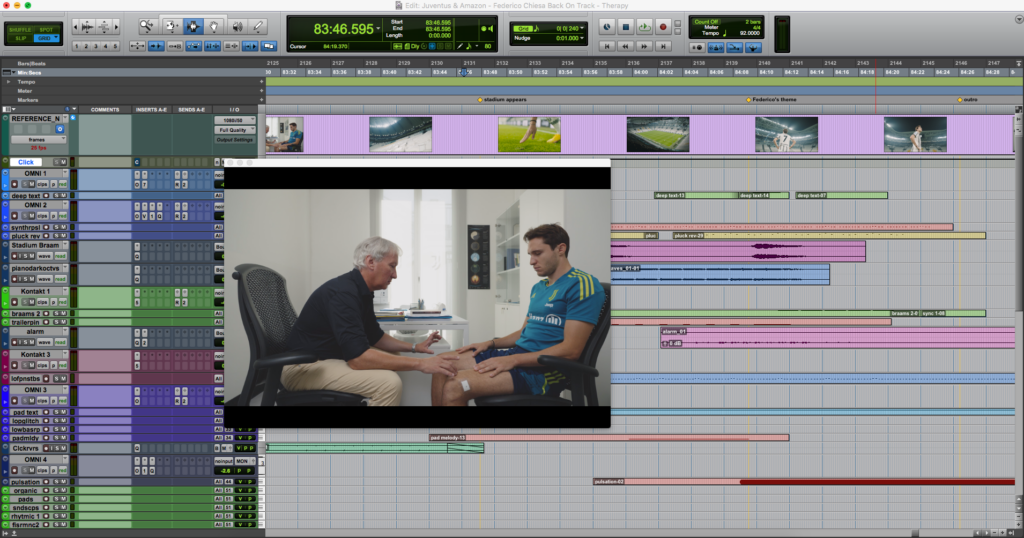Click wave view selector on Stadium Braam
This screenshot has width=1024, height=538.
pyautogui.click(x=44, y=256)
